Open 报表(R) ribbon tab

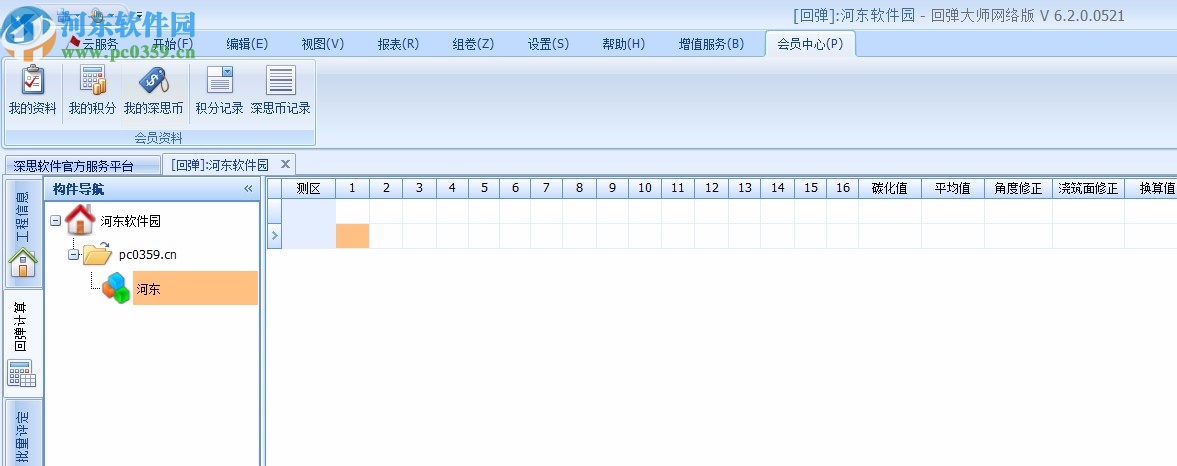pos(399,44)
